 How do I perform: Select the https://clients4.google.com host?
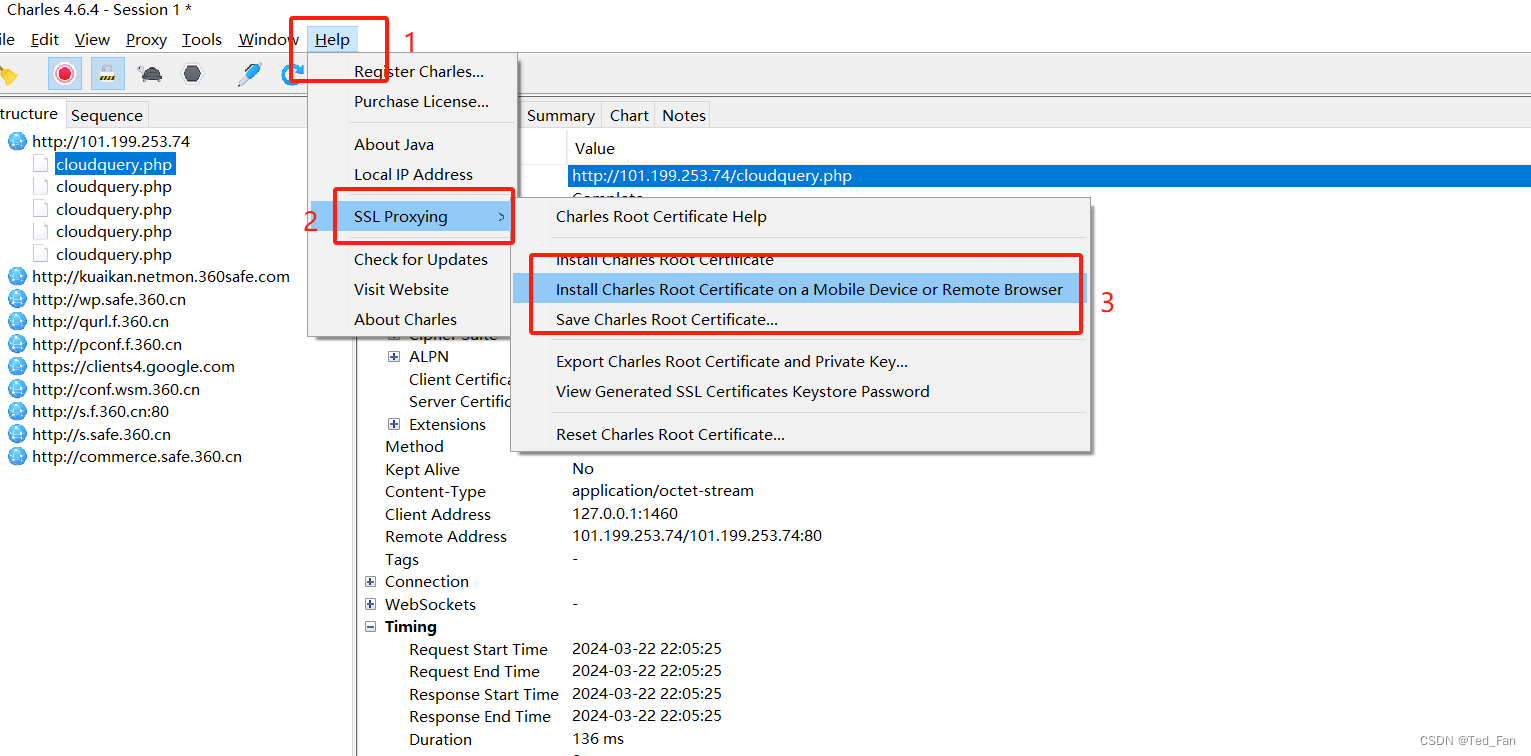point(133,366)
